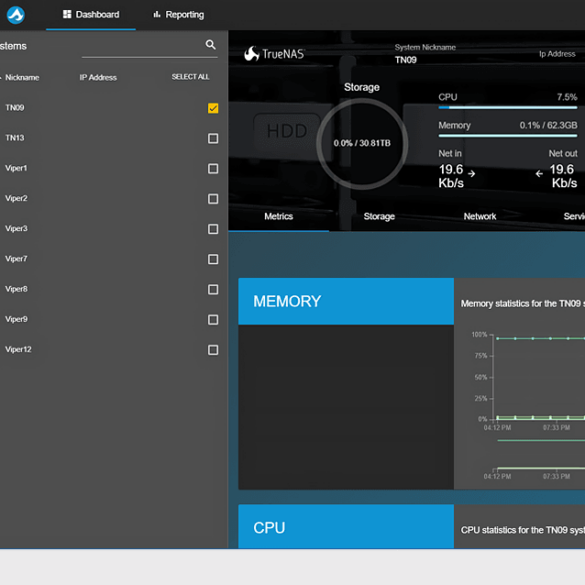The width and height of the screenshot is (585, 585).
Task: Select the Viper3 nickname row text
Action: [x=16, y=229]
